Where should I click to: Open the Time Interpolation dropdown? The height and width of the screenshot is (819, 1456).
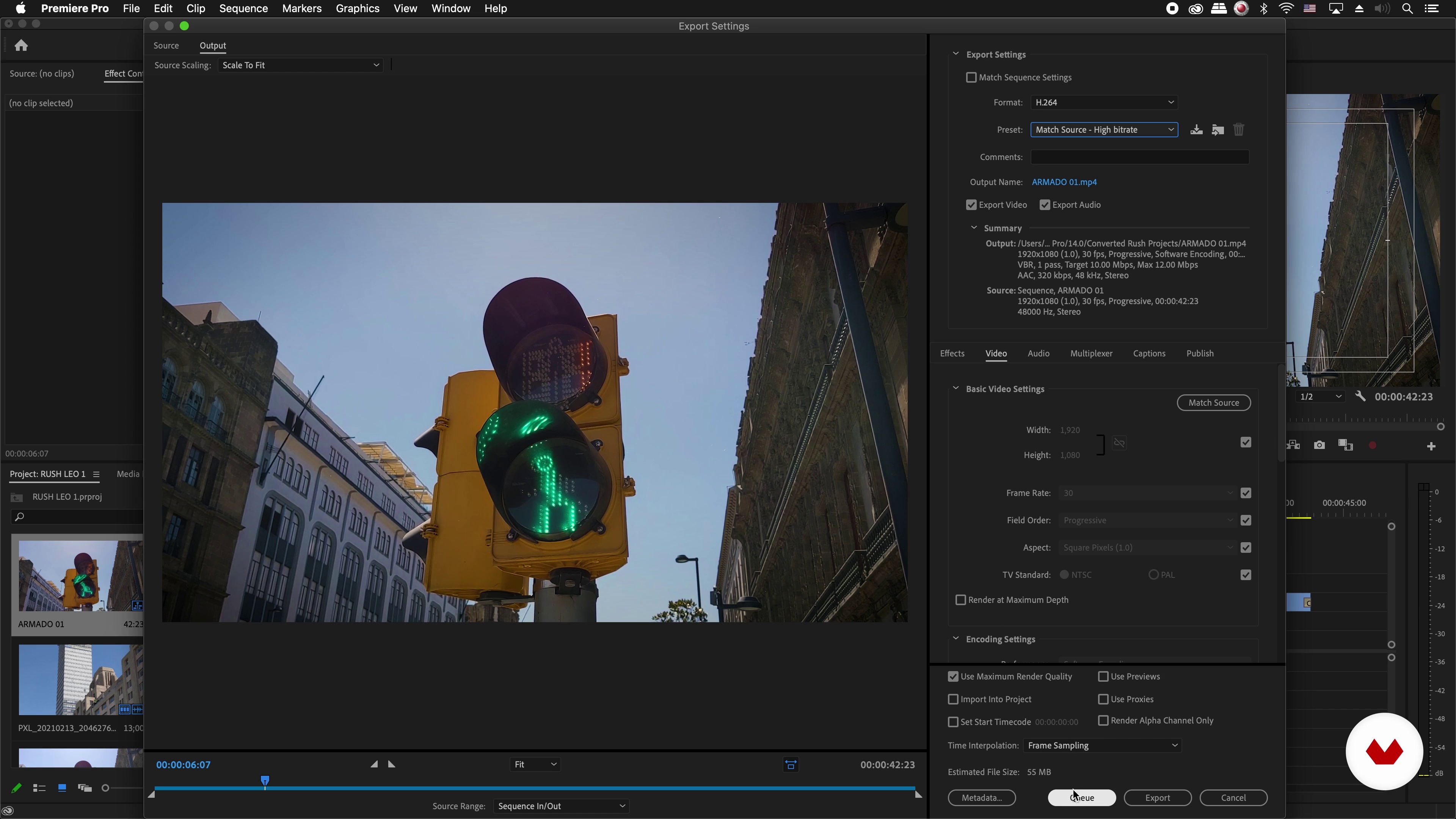(1102, 745)
